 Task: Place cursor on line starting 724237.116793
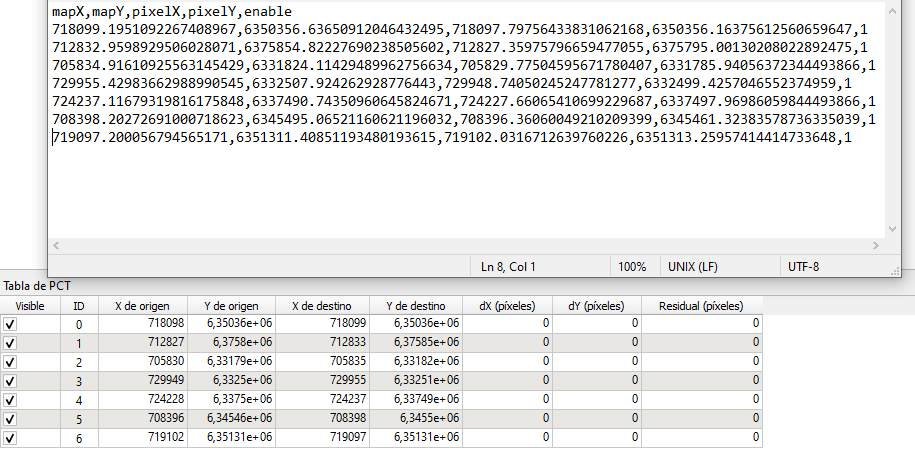(464, 102)
